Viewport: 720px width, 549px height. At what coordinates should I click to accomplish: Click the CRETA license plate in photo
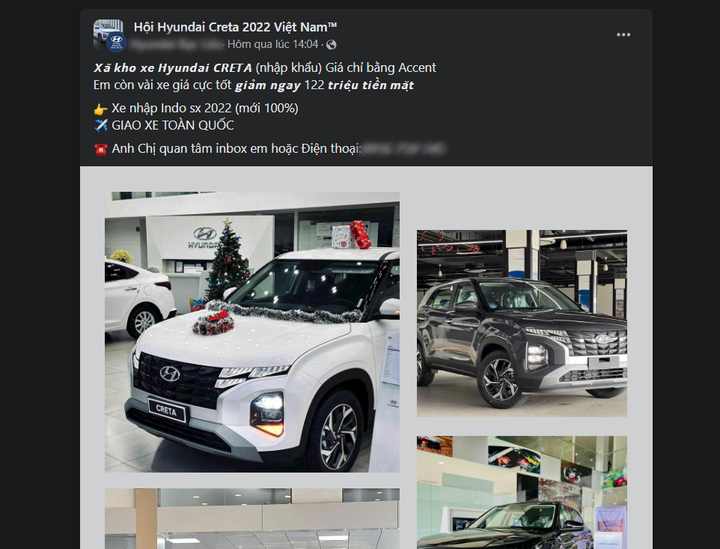[x=166, y=410]
